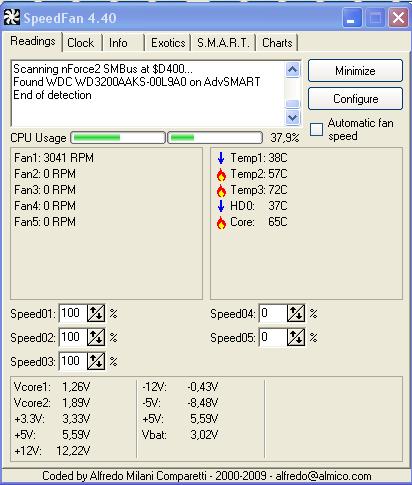Click the Speed02 up/down stepper

pyautogui.click(x=96, y=337)
